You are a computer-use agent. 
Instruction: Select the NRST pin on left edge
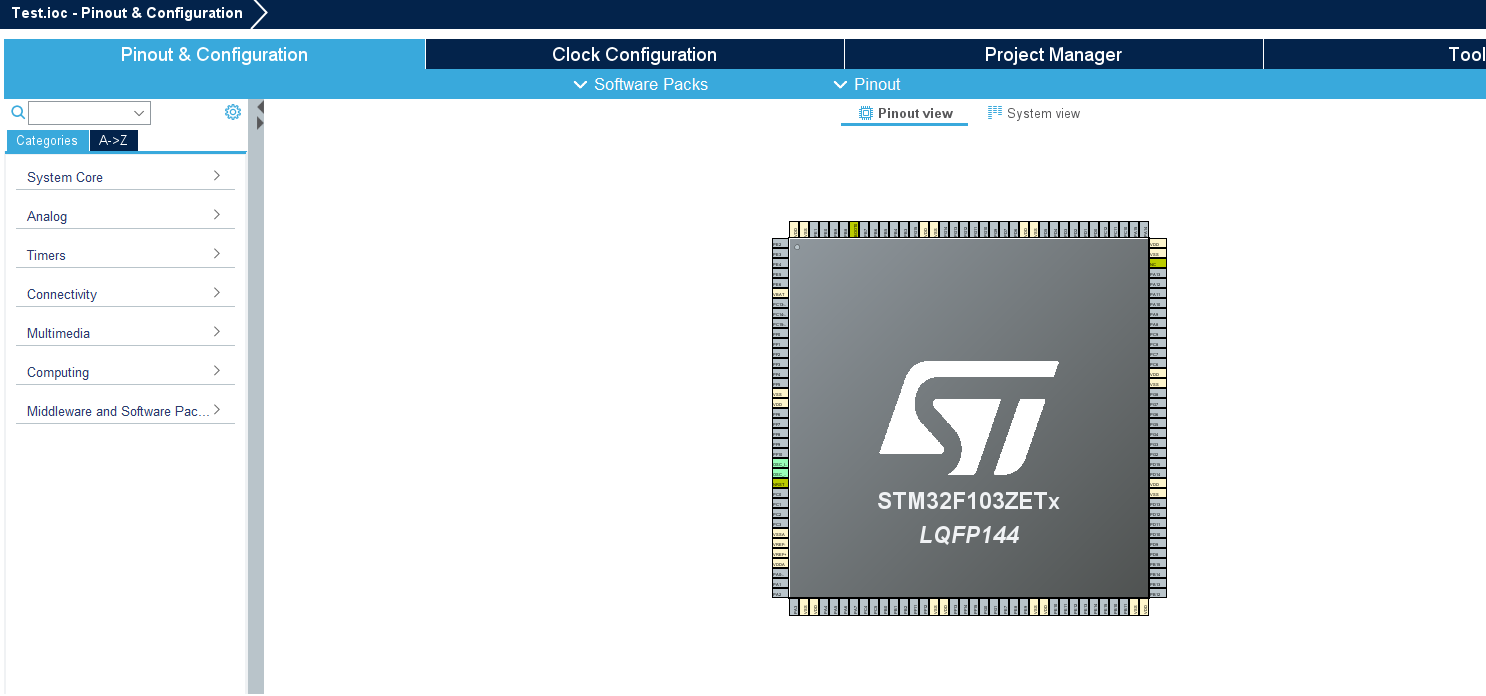(780, 483)
